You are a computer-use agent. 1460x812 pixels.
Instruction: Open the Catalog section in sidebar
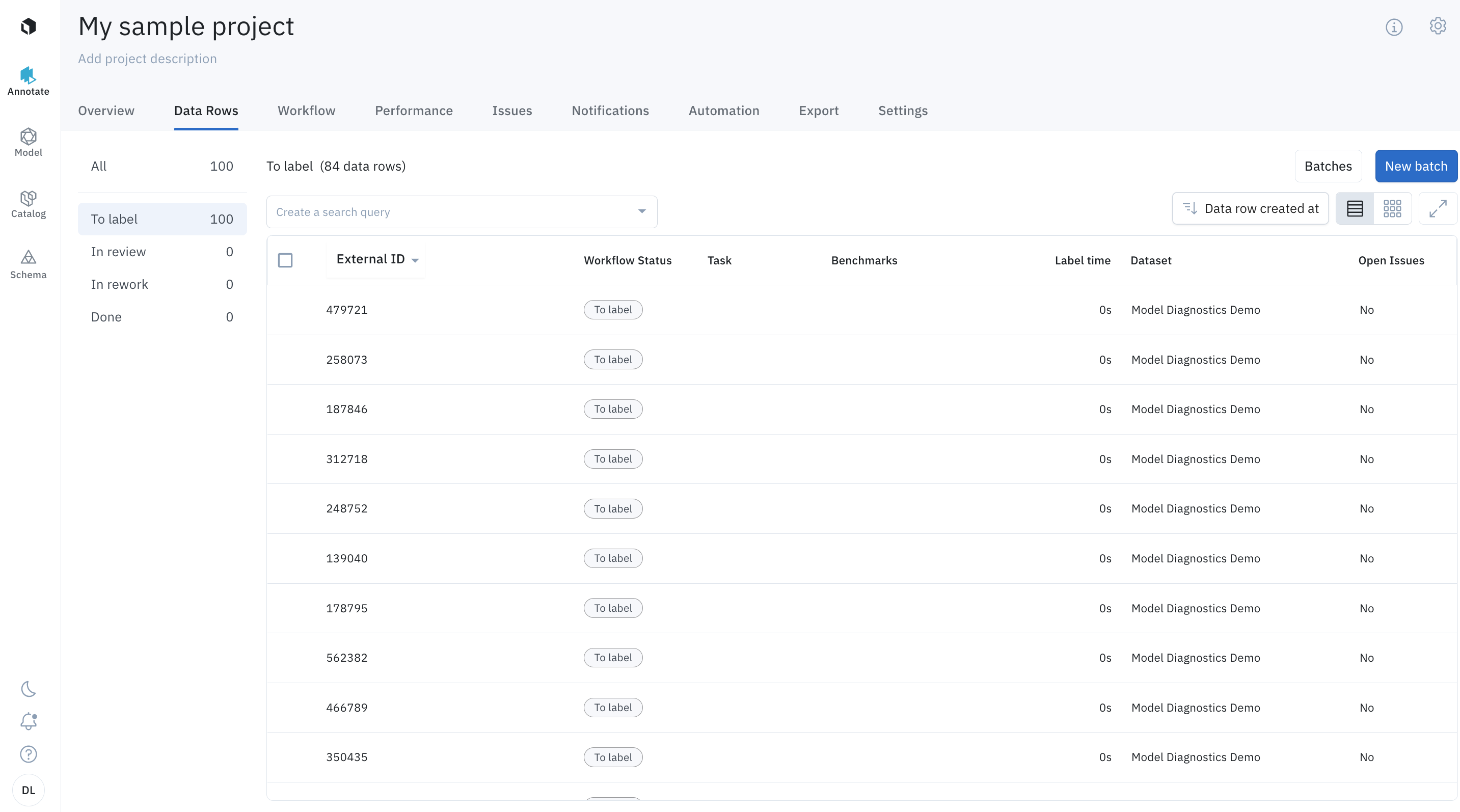(x=29, y=203)
